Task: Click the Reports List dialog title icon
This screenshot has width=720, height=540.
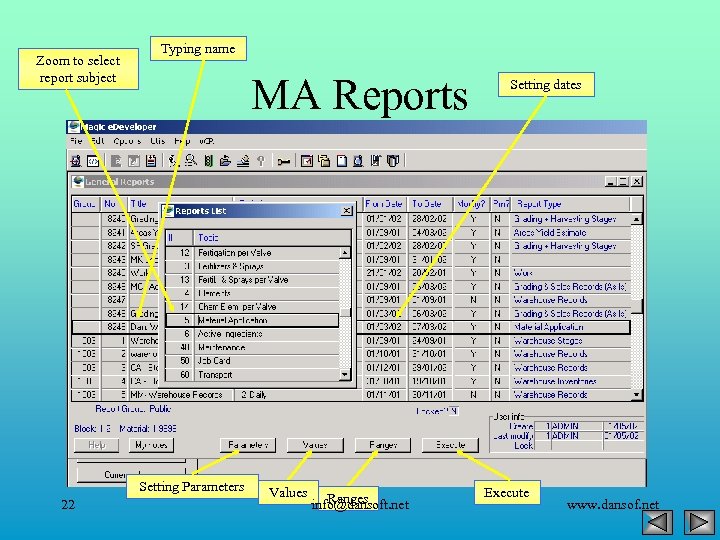Action: click(169, 211)
